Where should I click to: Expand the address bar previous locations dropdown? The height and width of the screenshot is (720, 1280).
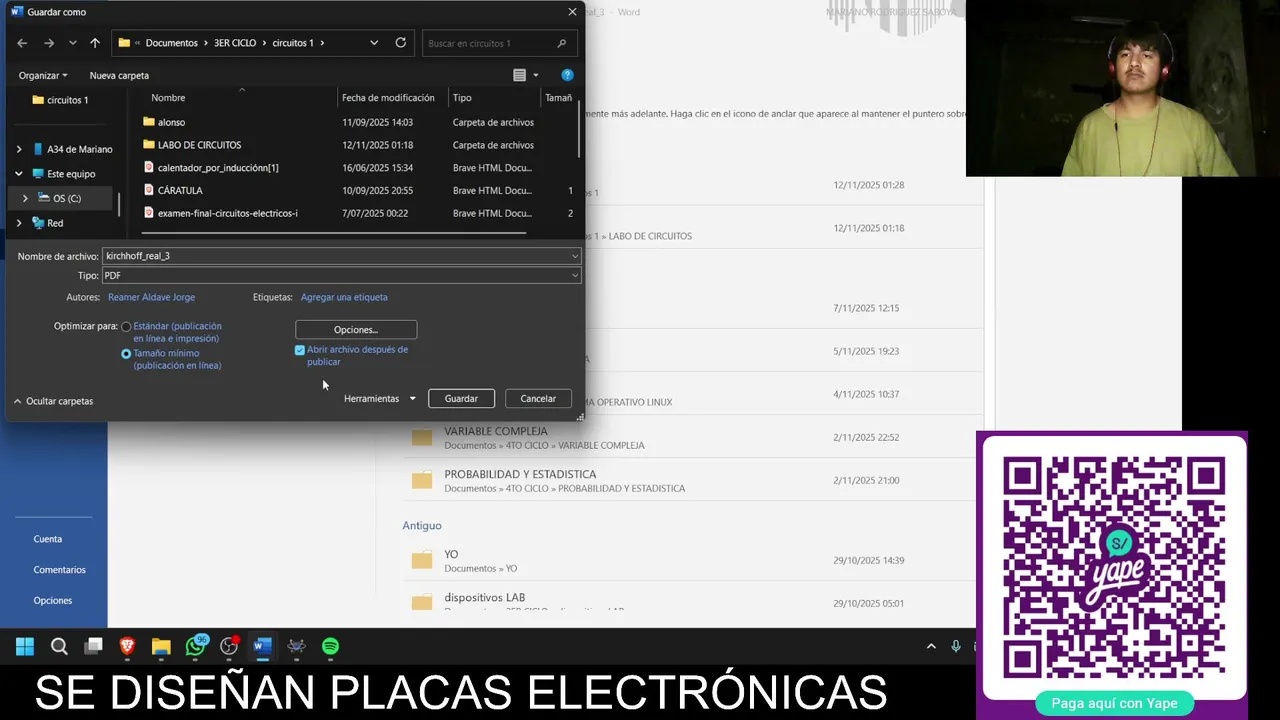(x=374, y=43)
